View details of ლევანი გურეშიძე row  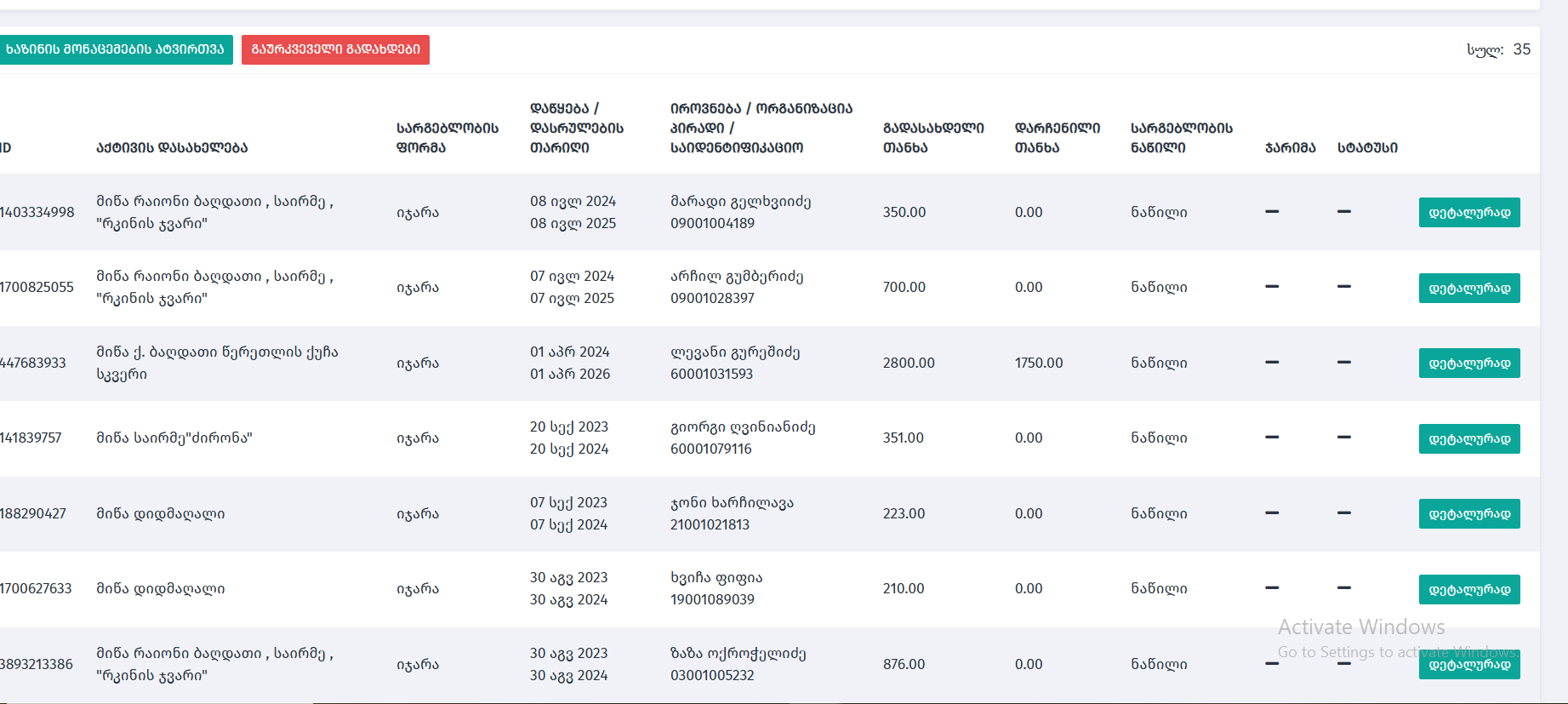pyautogui.click(x=1468, y=363)
